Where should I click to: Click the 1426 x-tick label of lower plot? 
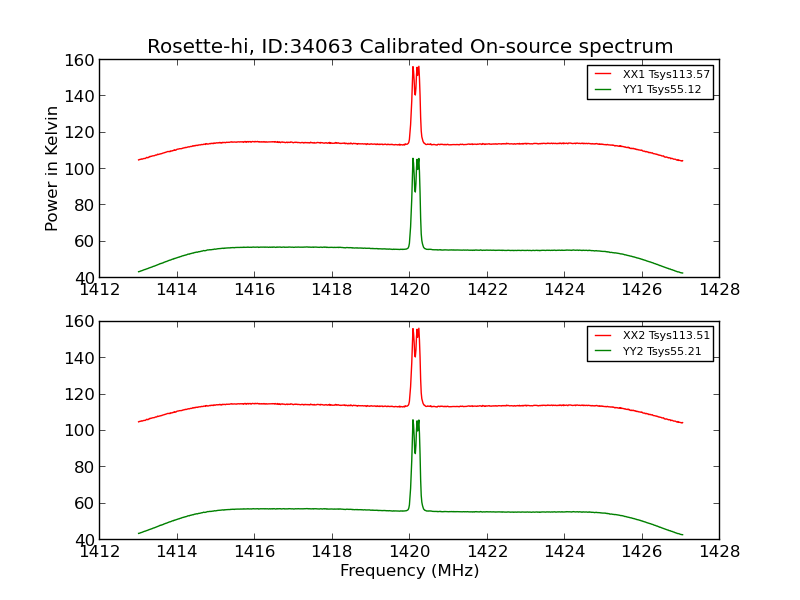(x=642, y=552)
